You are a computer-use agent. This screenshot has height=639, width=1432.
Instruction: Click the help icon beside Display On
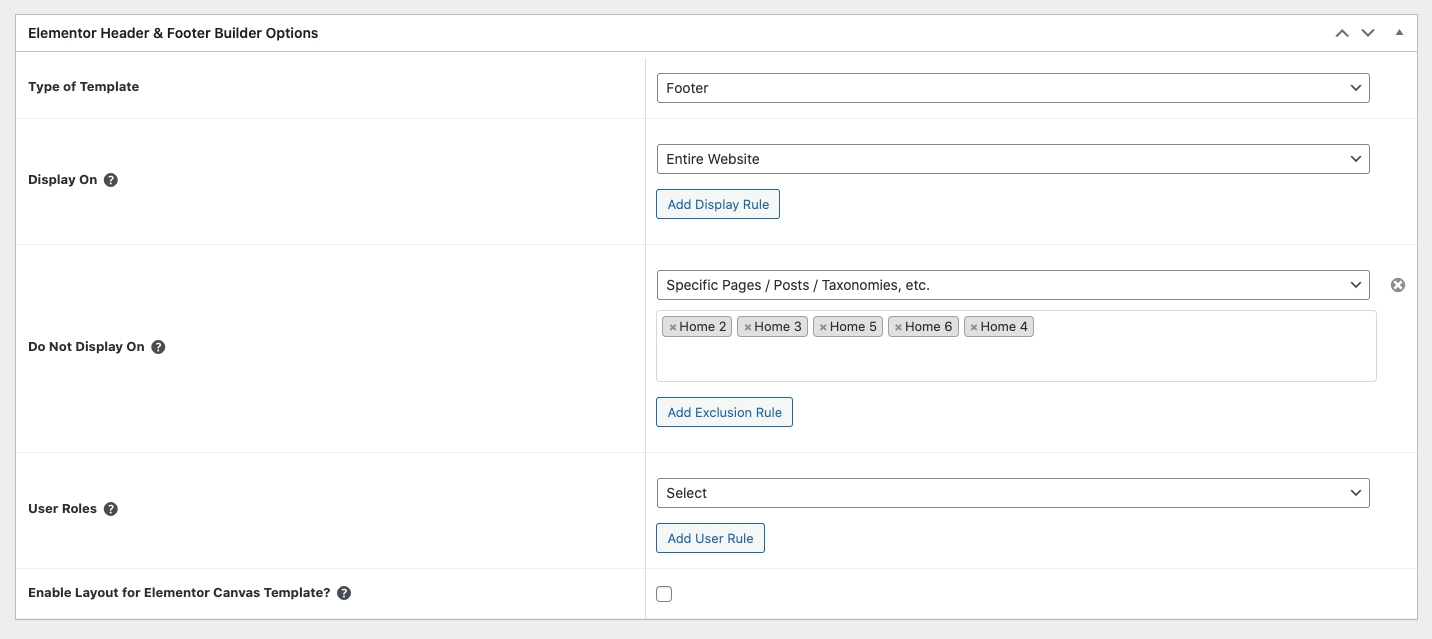(x=111, y=180)
